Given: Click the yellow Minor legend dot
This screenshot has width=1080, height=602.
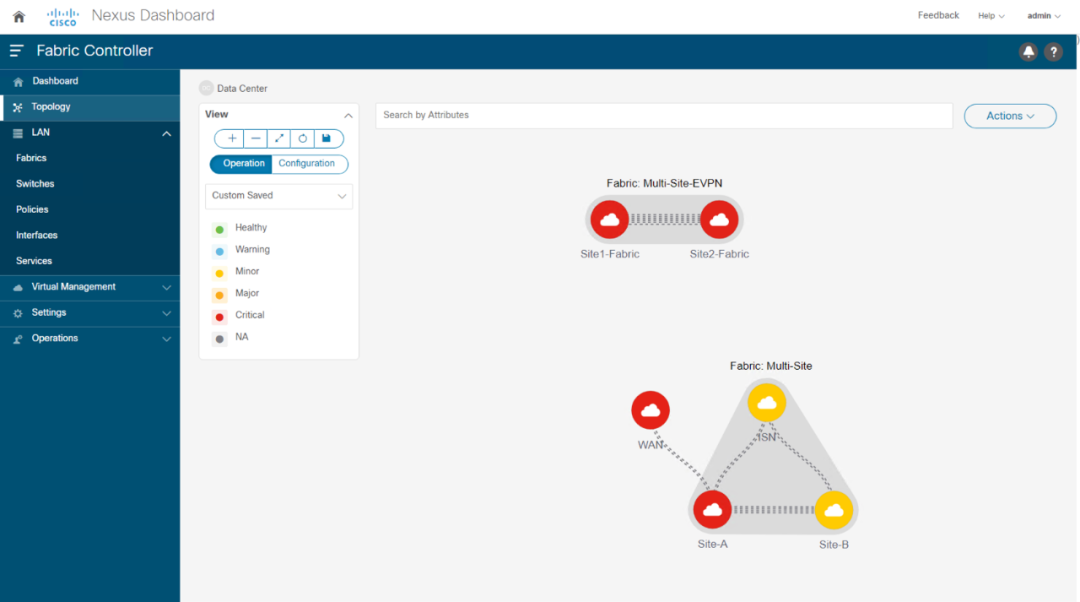Looking at the screenshot, I should (220, 273).
